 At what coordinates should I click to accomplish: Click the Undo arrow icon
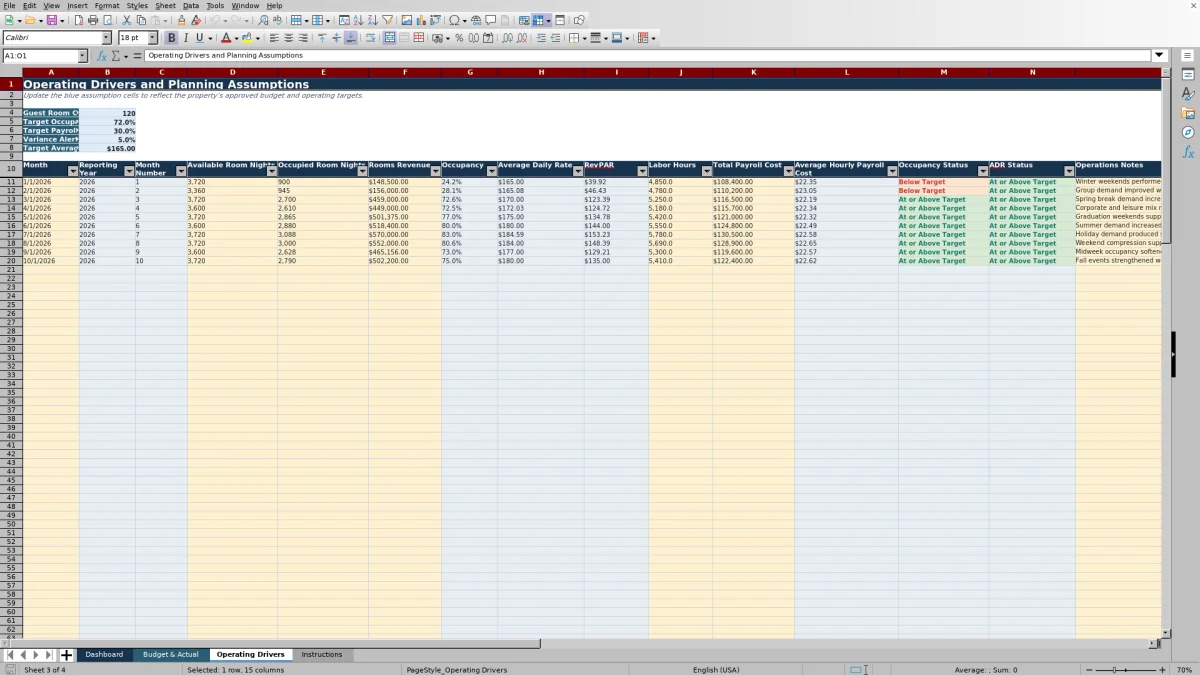coord(215,20)
